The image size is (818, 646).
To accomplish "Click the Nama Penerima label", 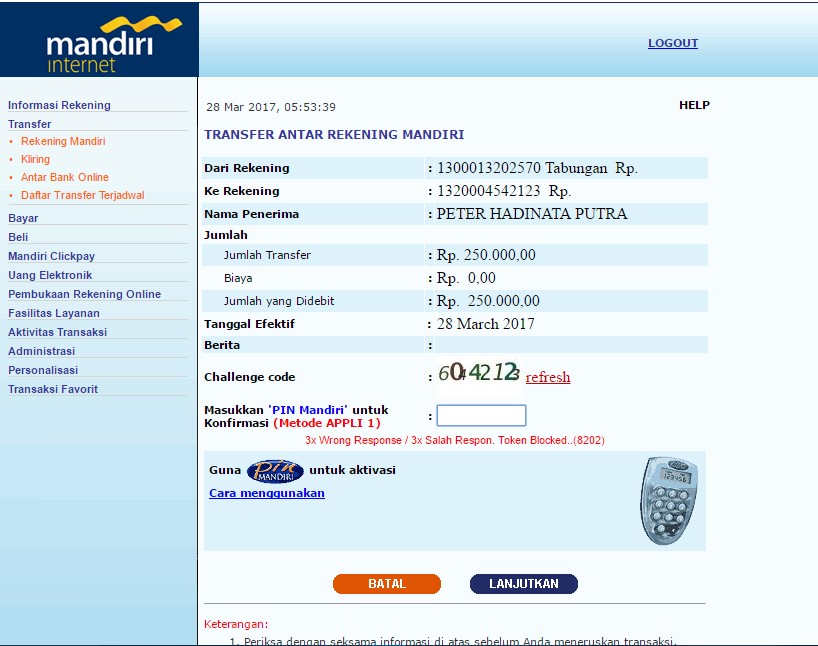I will (251, 214).
